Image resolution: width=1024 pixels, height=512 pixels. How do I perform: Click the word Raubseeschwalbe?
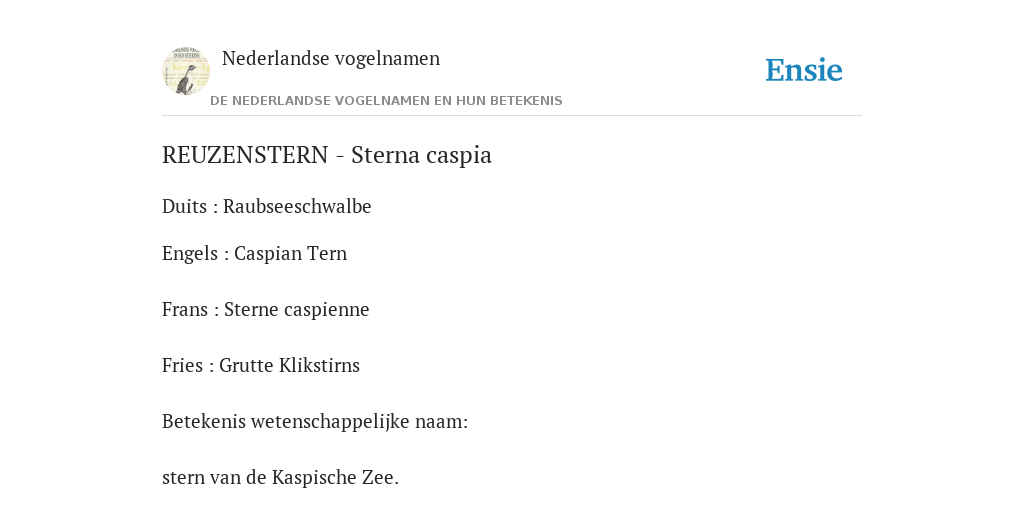coord(297,206)
